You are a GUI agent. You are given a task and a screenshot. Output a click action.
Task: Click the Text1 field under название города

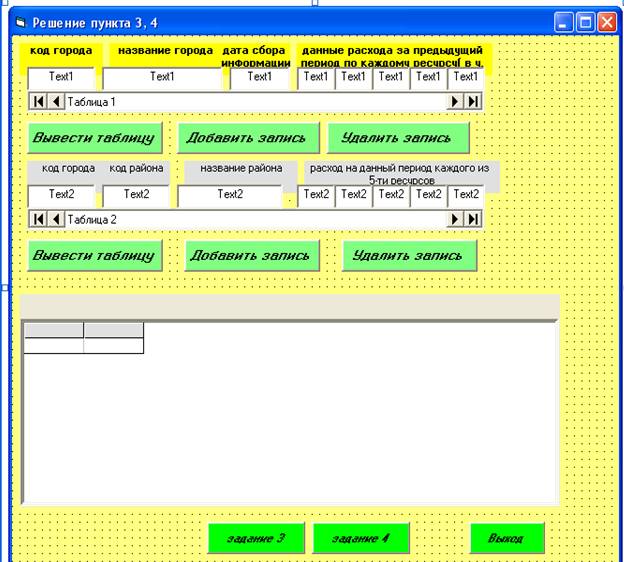162,77
